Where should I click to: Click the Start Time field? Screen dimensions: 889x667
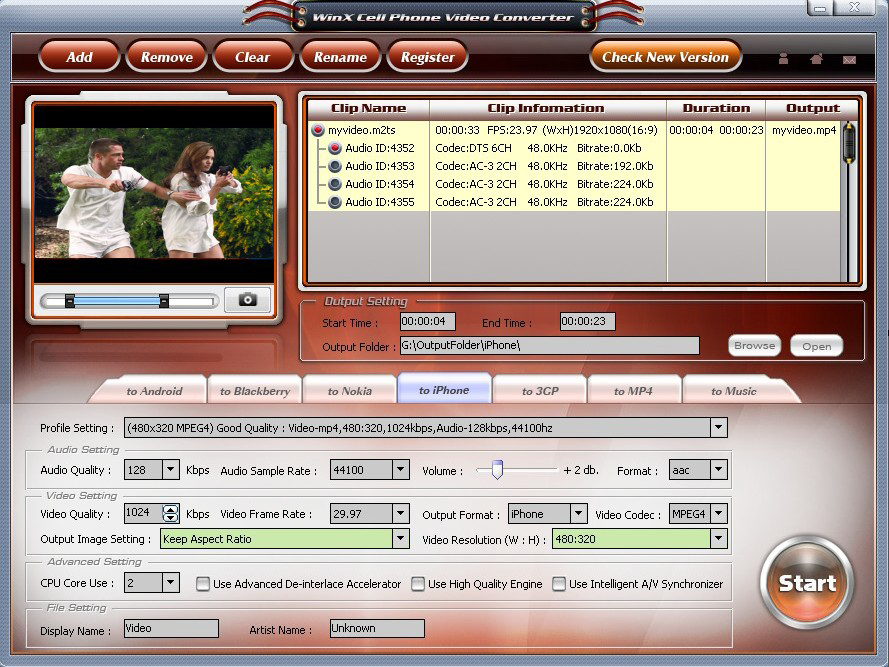[427, 322]
